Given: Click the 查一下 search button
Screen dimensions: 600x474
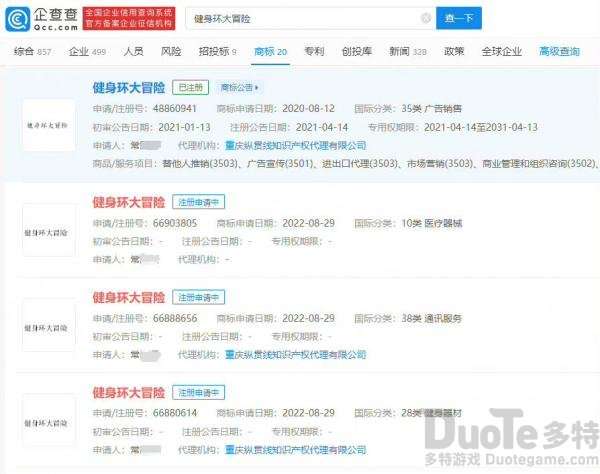Looking at the screenshot, I should click(x=459, y=18).
